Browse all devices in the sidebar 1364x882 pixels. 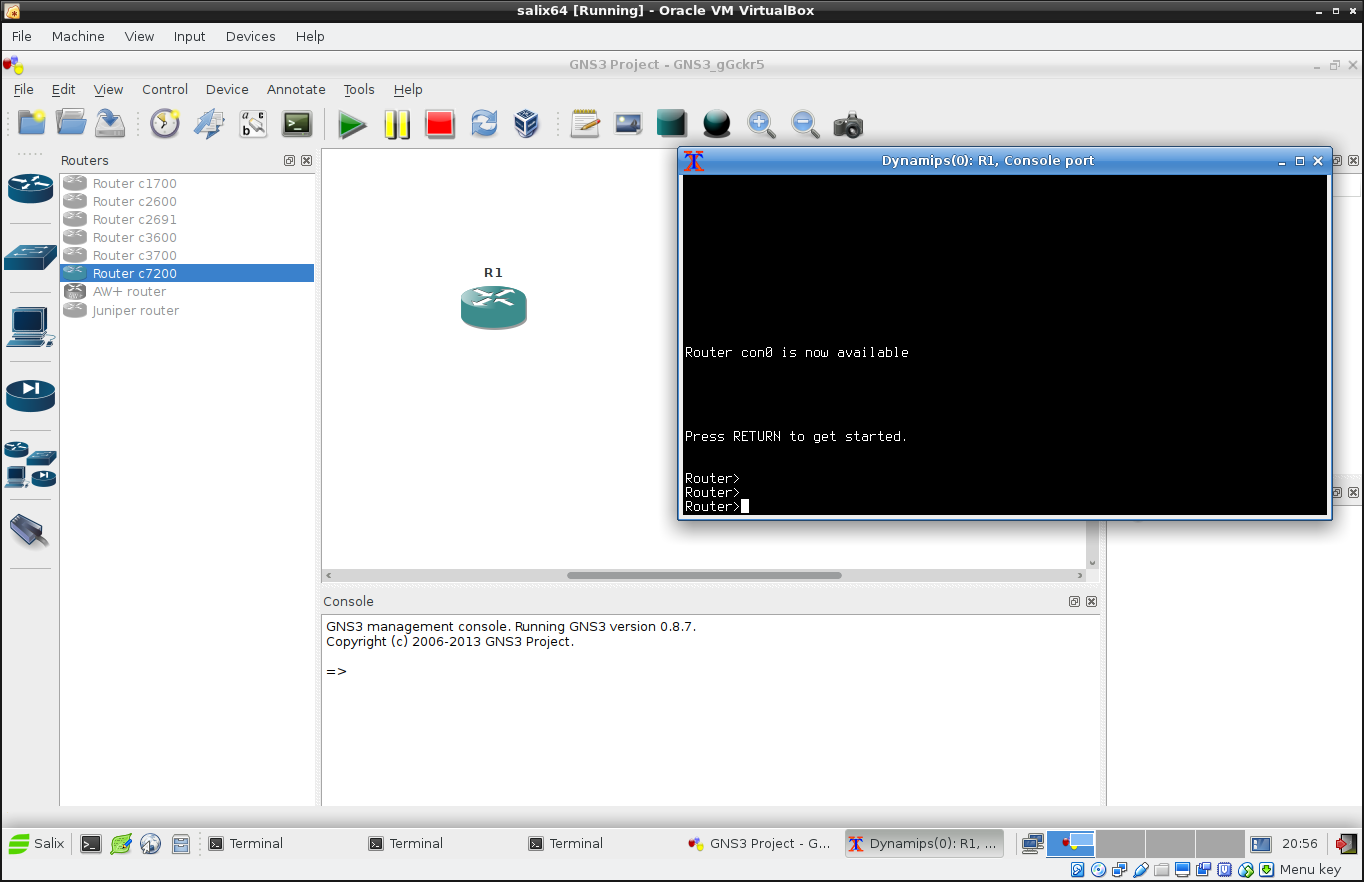click(x=30, y=464)
